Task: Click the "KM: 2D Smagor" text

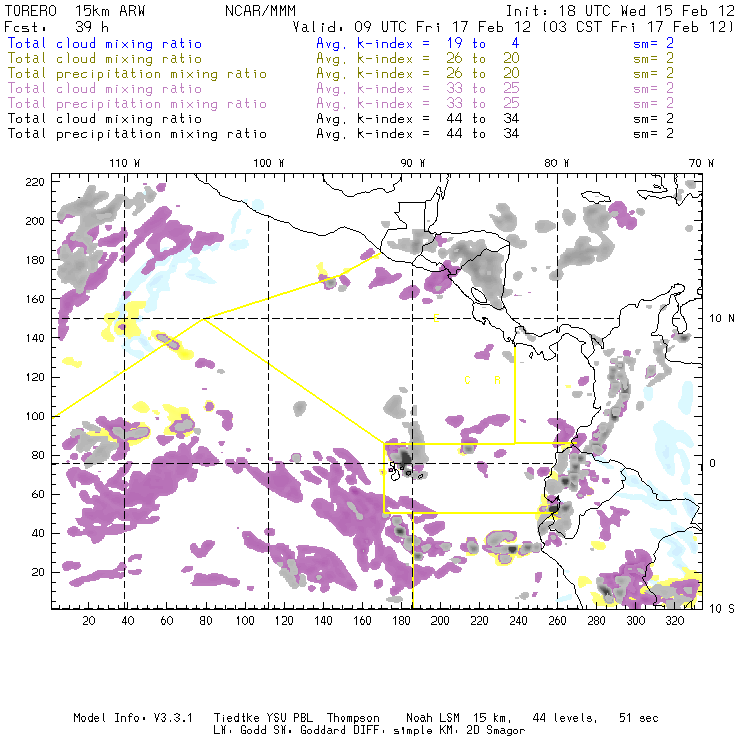Action: click(483, 730)
